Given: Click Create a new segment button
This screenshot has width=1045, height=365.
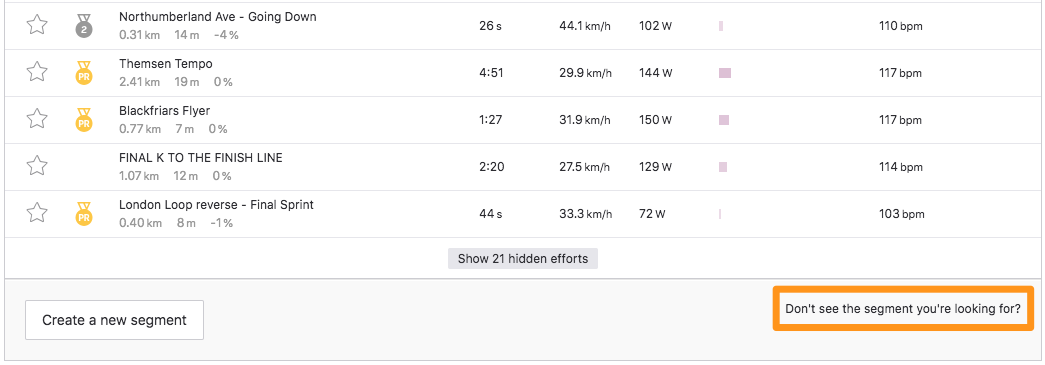Looking at the screenshot, I should [114, 320].
